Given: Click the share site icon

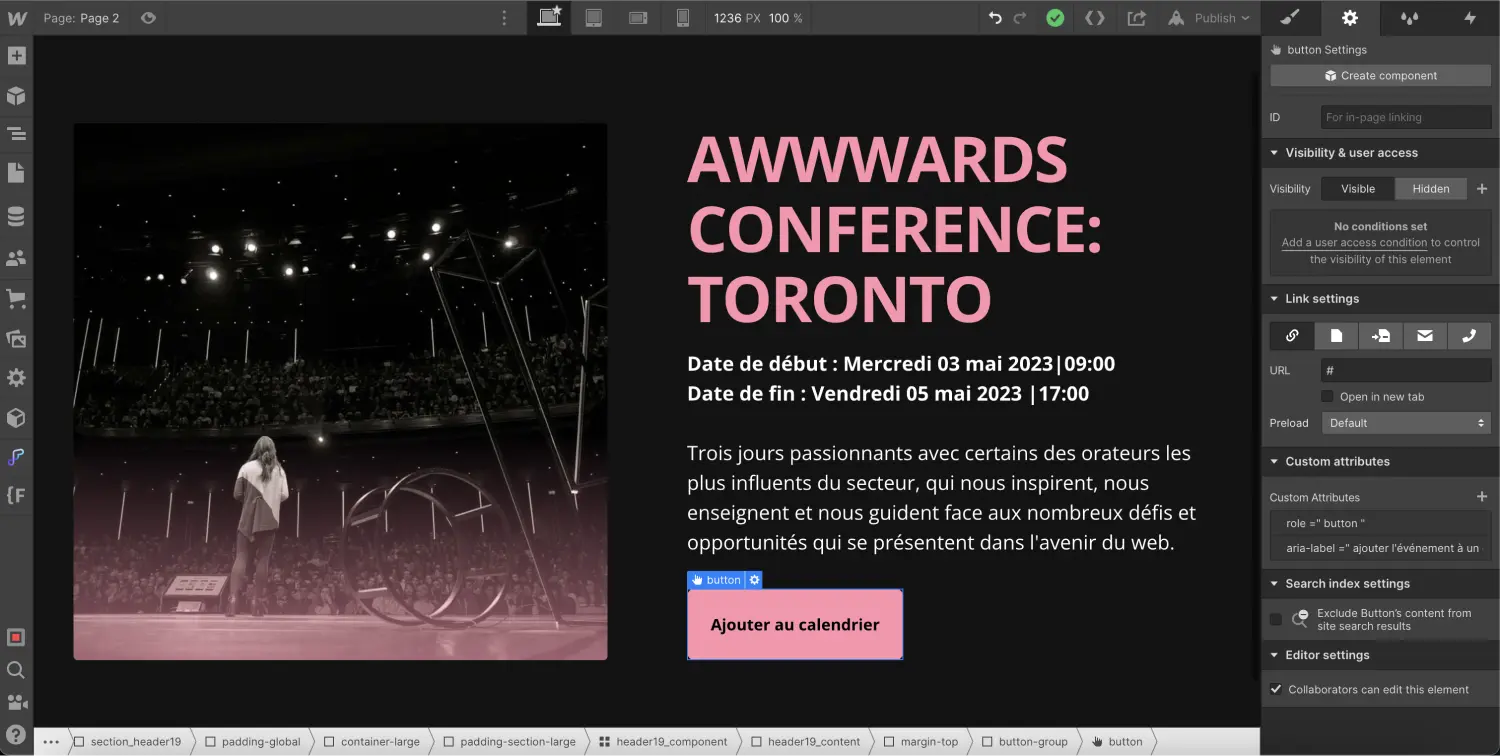Looking at the screenshot, I should [1137, 18].
